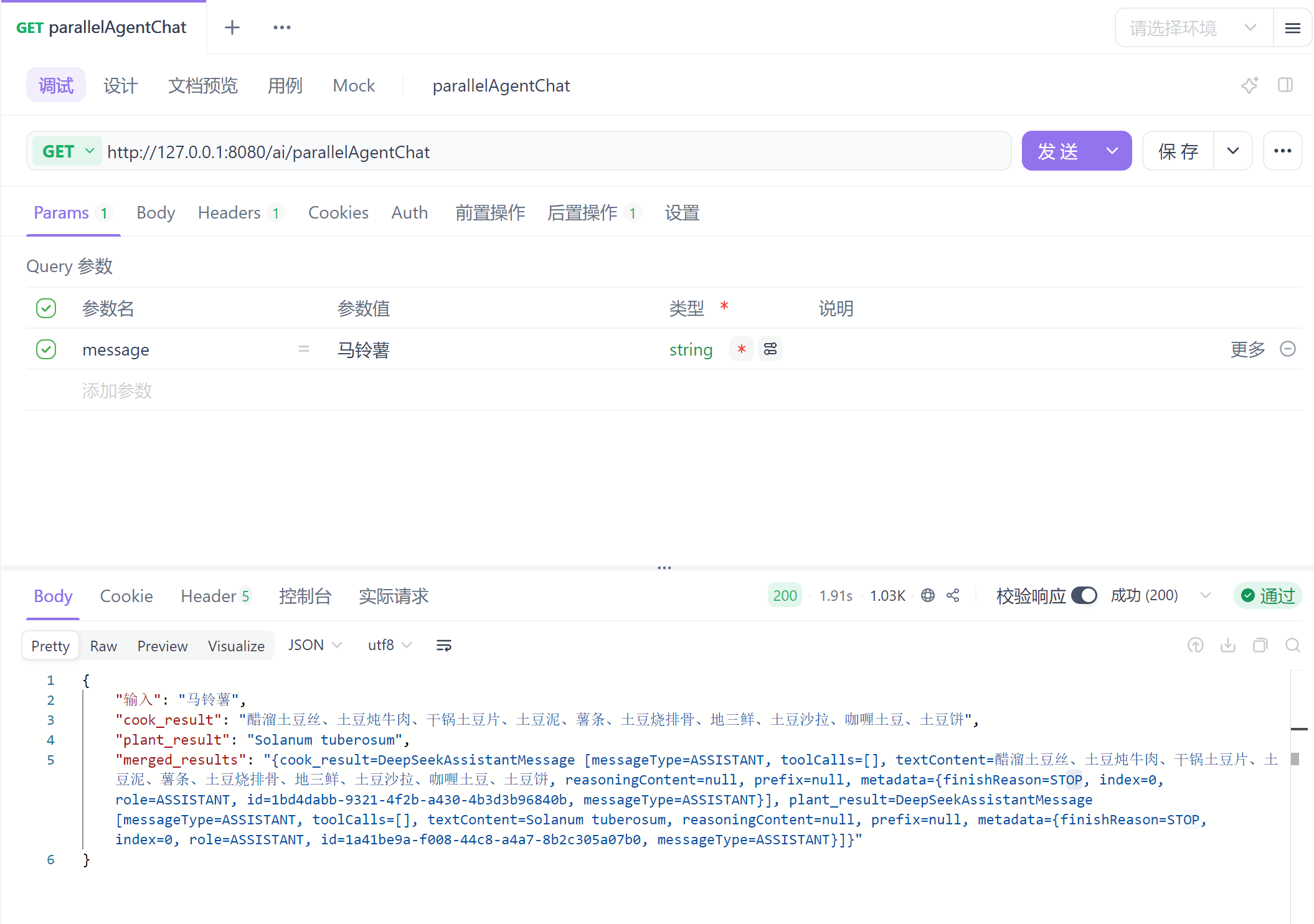
Task: Switch response view to Preview
Action: point(163,646)
